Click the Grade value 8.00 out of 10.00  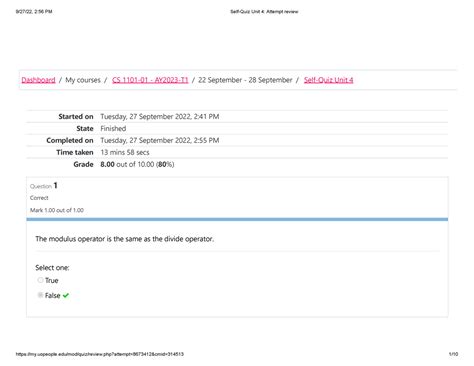tap(137, 164)
